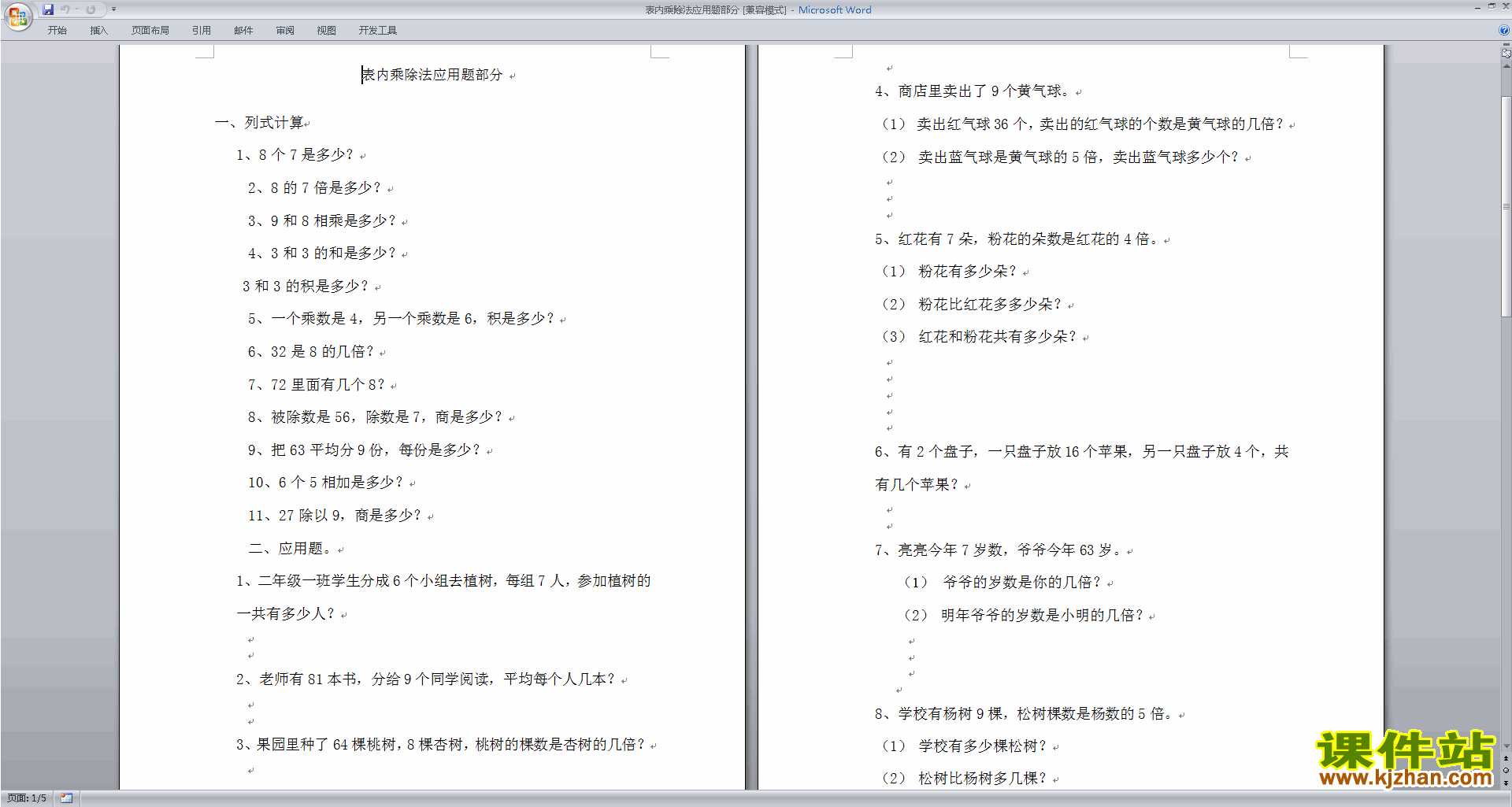Click the line 一共有多少人？
The height and width of the screenshot is (807, 1512).
point(287,614)
